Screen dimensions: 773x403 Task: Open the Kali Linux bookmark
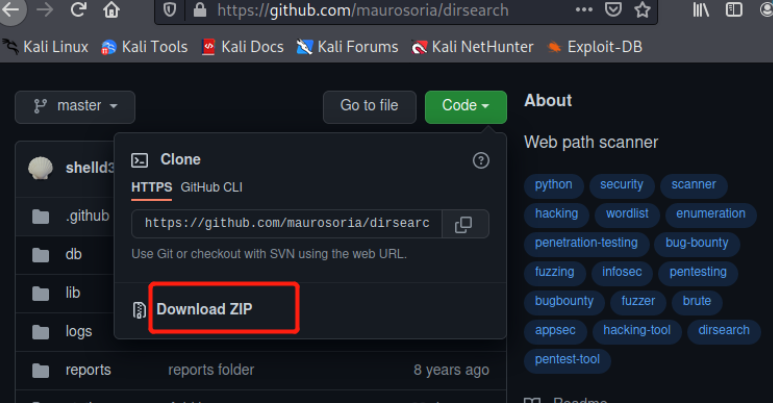pyautogui.click(x=45, y=47)
